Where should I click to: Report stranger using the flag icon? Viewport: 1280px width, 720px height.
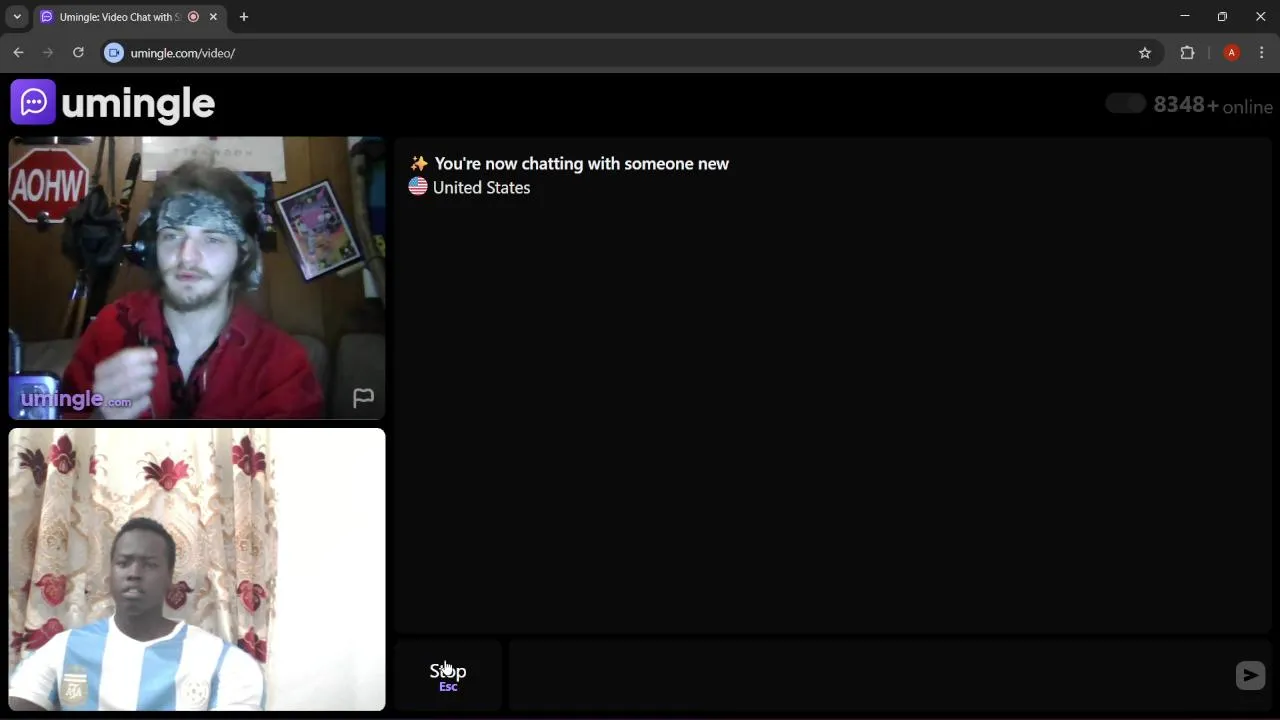[x=363, y=398]
